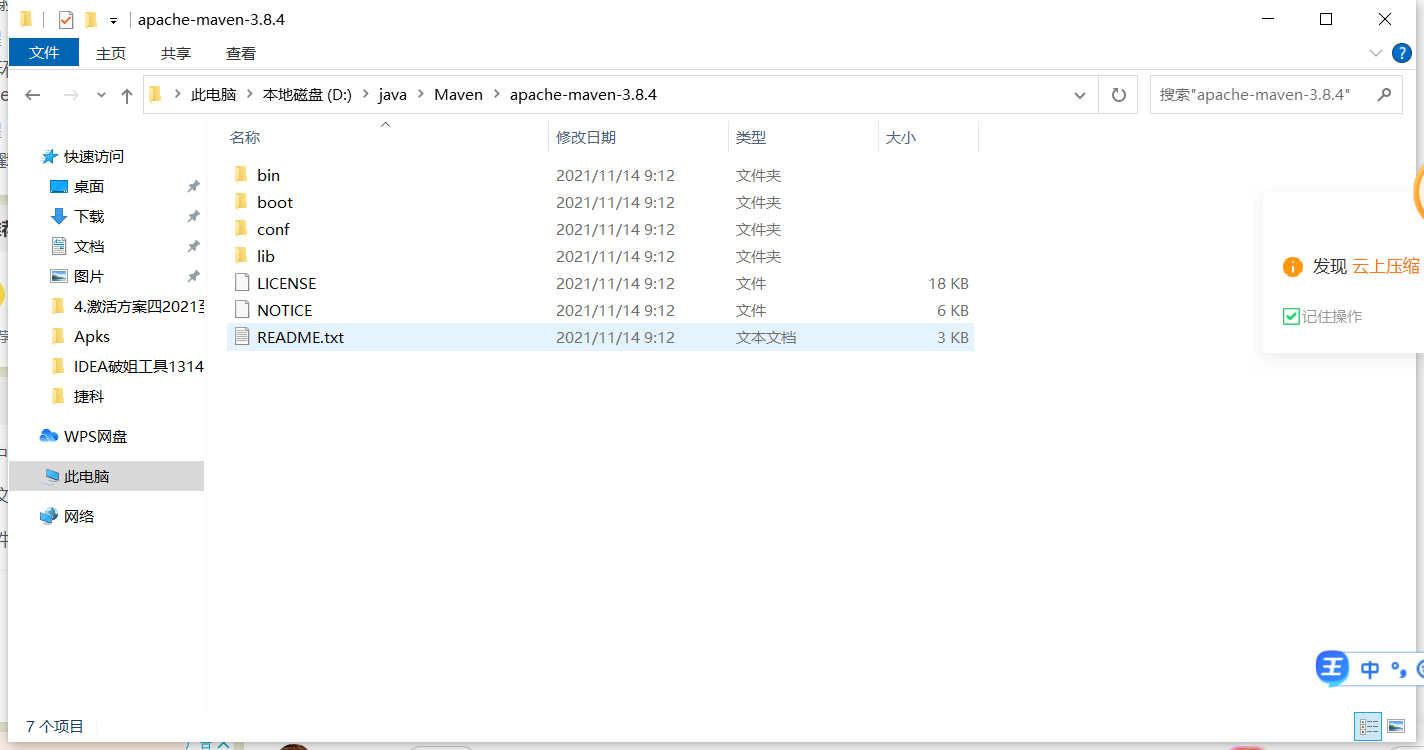Navigate to 本地磁盘 (D:) in breadcrumb

click(x=307, y=95)
